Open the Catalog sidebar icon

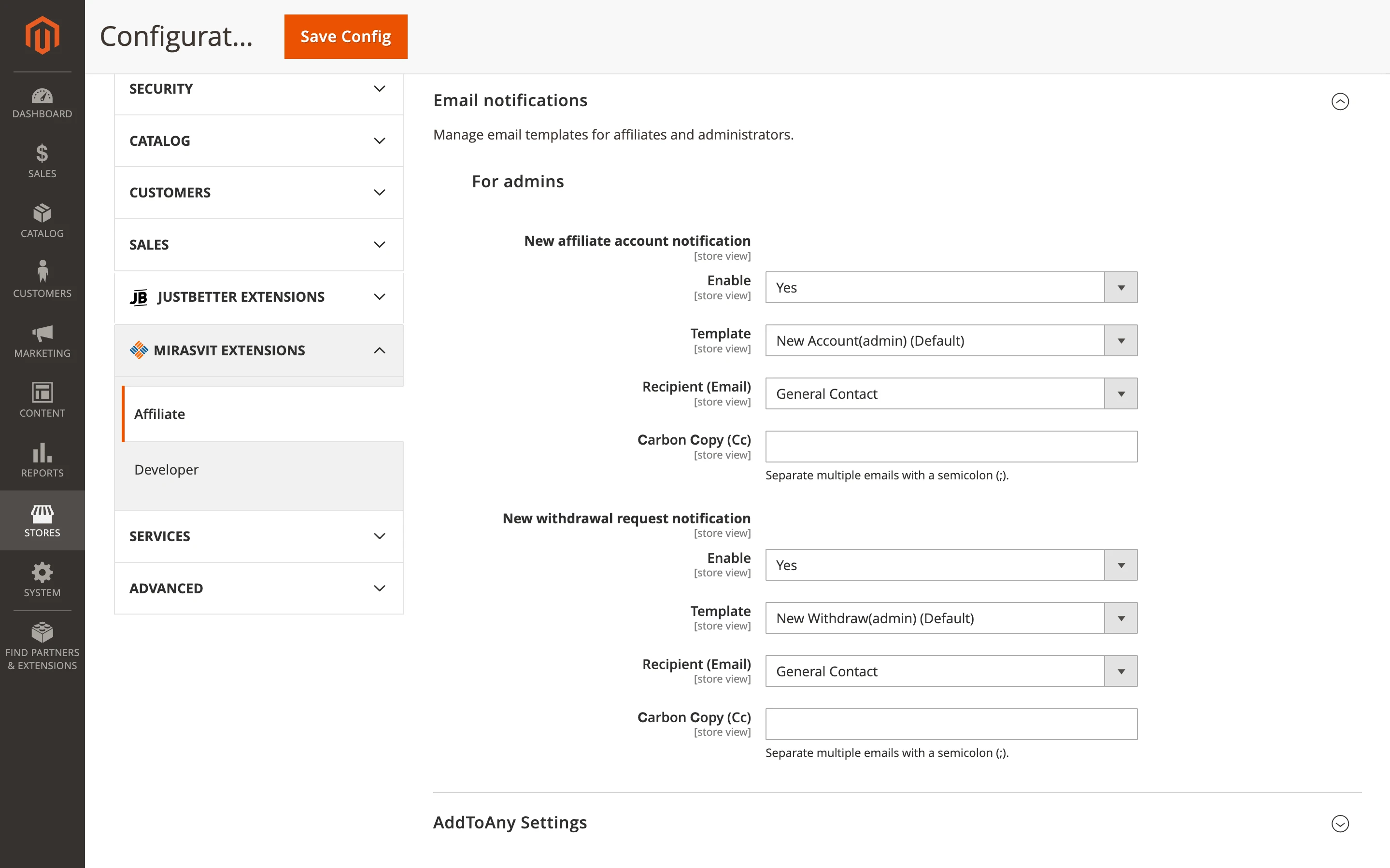point(42,221)
